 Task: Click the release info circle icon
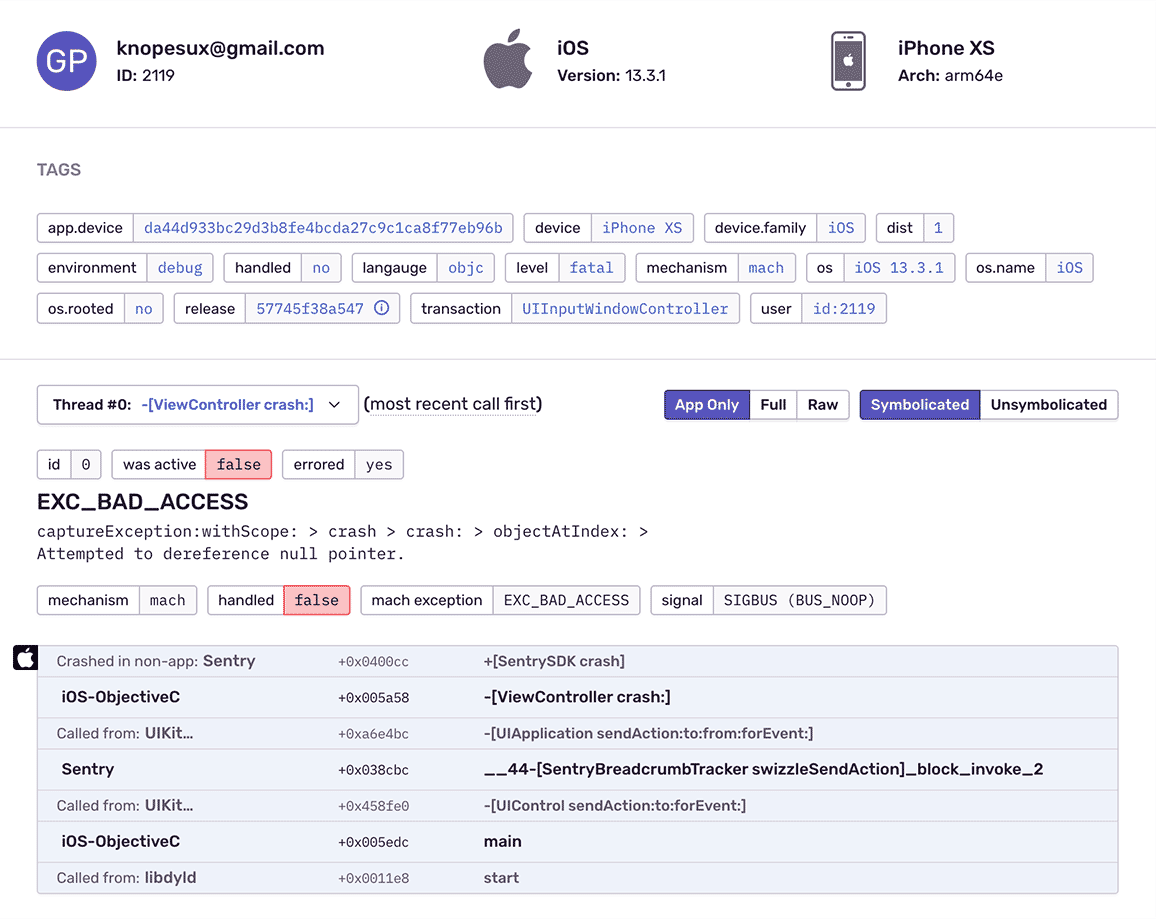(381, 308)
